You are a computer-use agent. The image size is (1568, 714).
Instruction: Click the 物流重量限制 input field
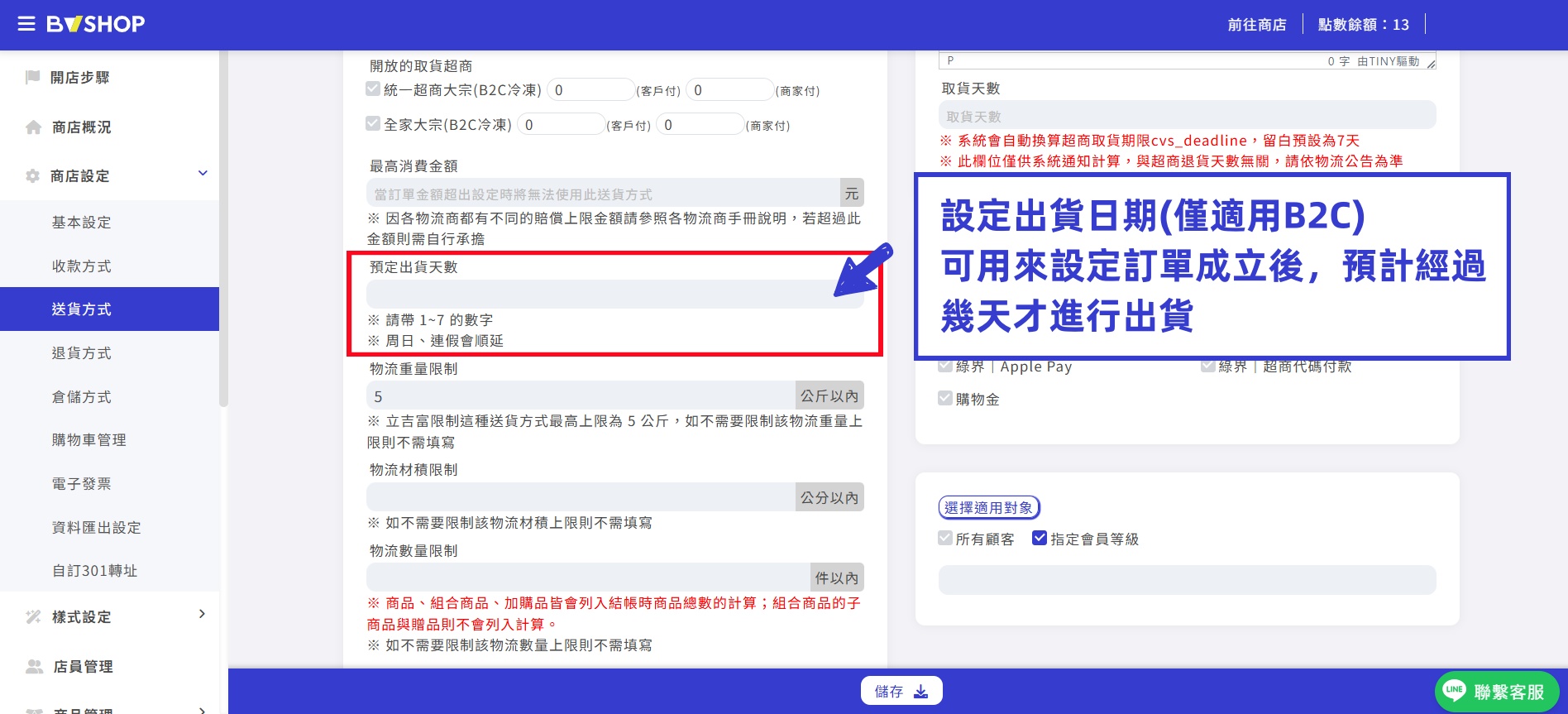click(x=581, y=395)
